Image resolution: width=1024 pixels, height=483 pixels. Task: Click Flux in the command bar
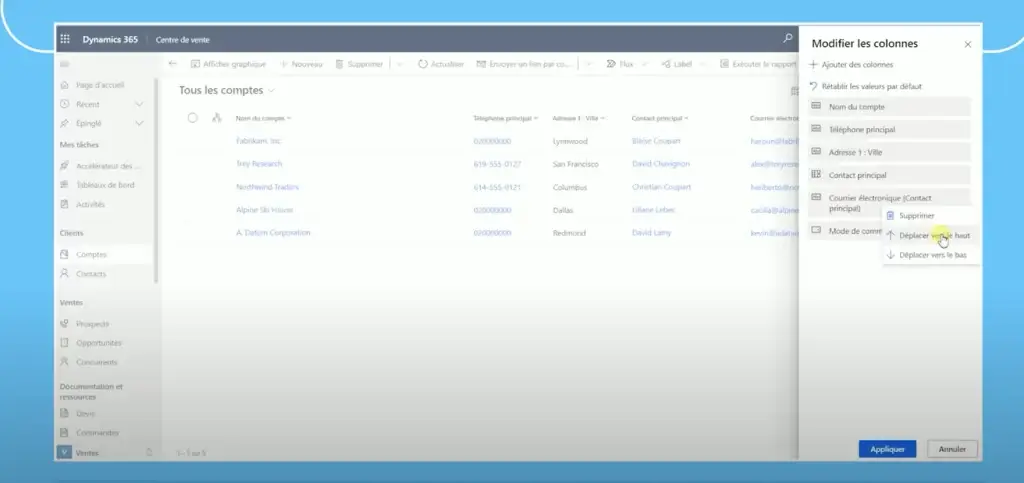[x=620, y=64]
